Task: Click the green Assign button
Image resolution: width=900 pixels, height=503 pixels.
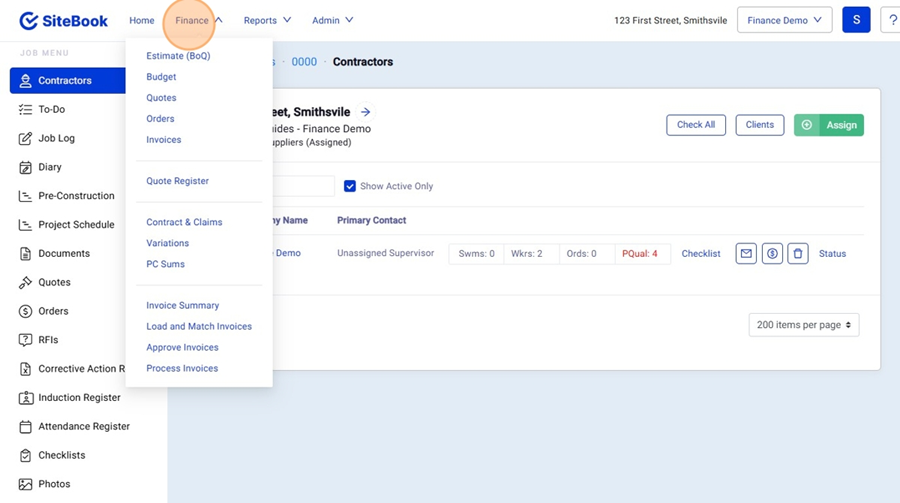Action: 828,125
